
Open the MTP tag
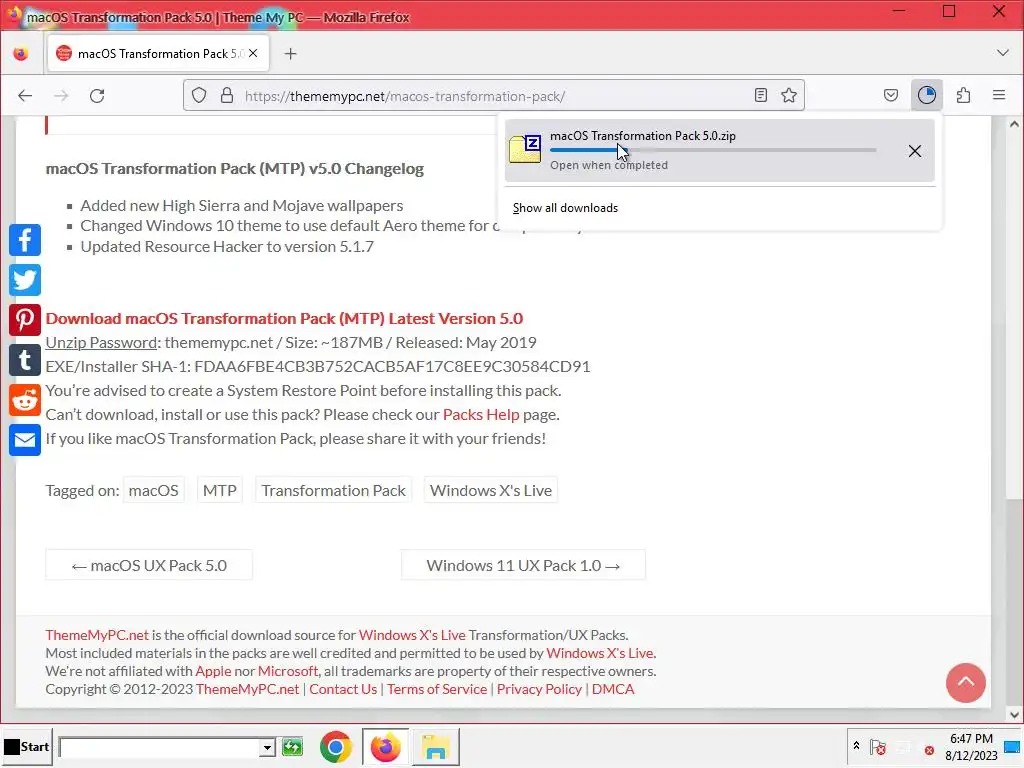pyautogui.click(x=219, y=490)
